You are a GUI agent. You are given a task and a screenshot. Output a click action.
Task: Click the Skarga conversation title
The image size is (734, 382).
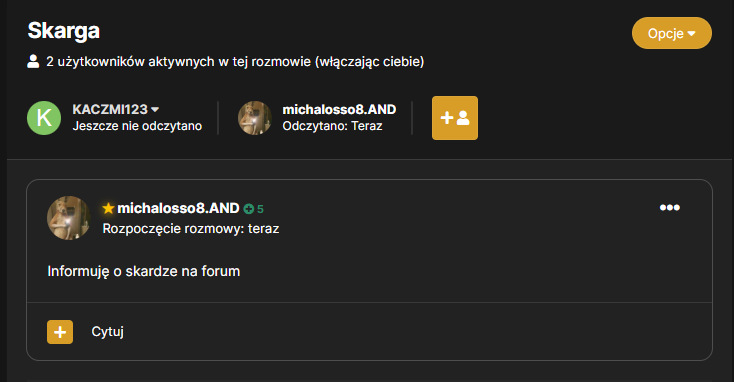tap(64, 31)
